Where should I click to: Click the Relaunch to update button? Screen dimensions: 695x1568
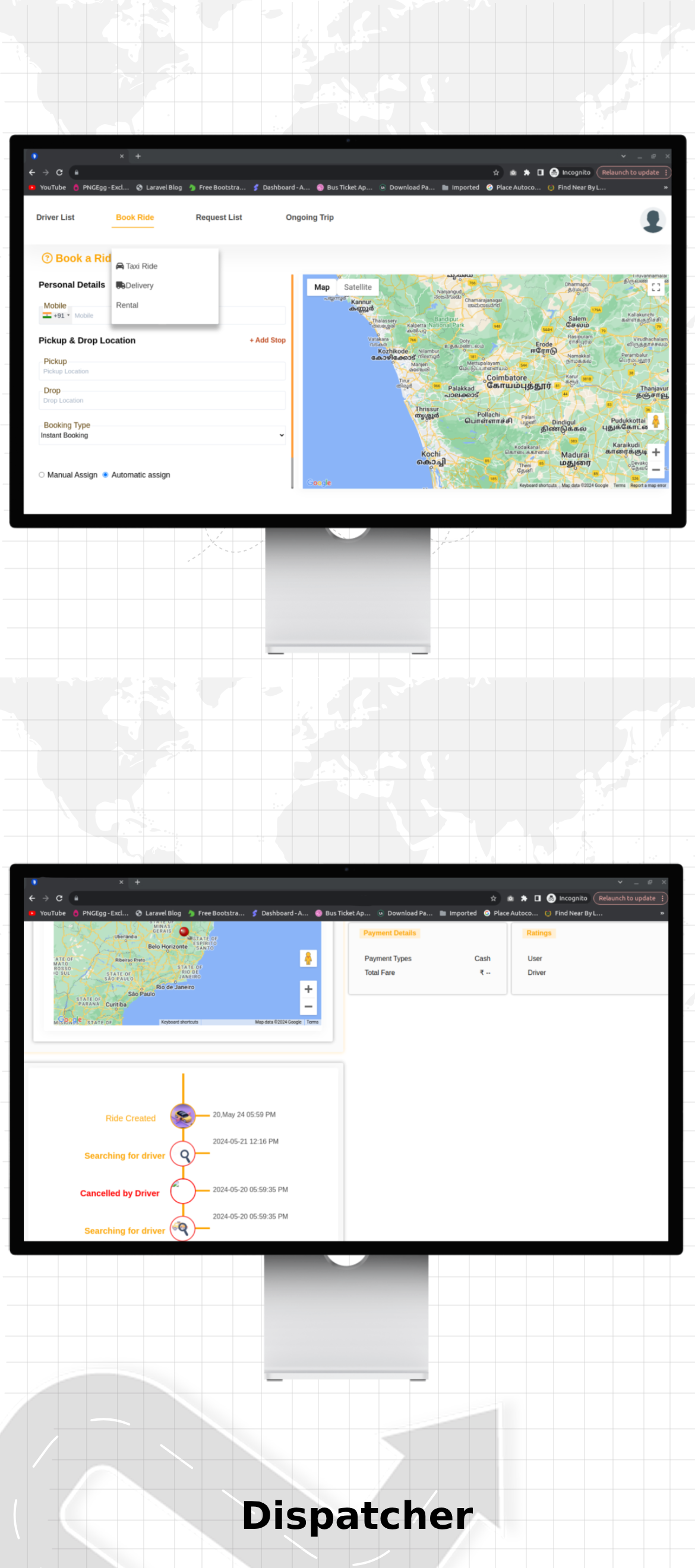coord(630,172)
